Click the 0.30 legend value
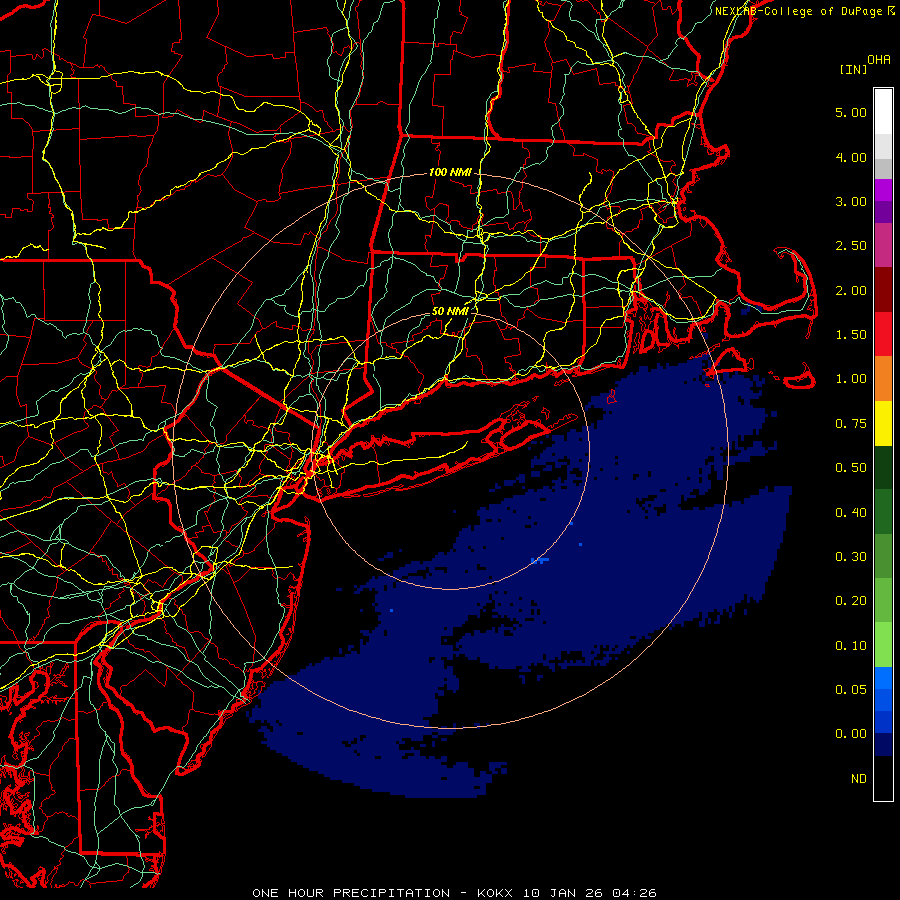This screenshot has height=900, width=900. tap(851, 557)
